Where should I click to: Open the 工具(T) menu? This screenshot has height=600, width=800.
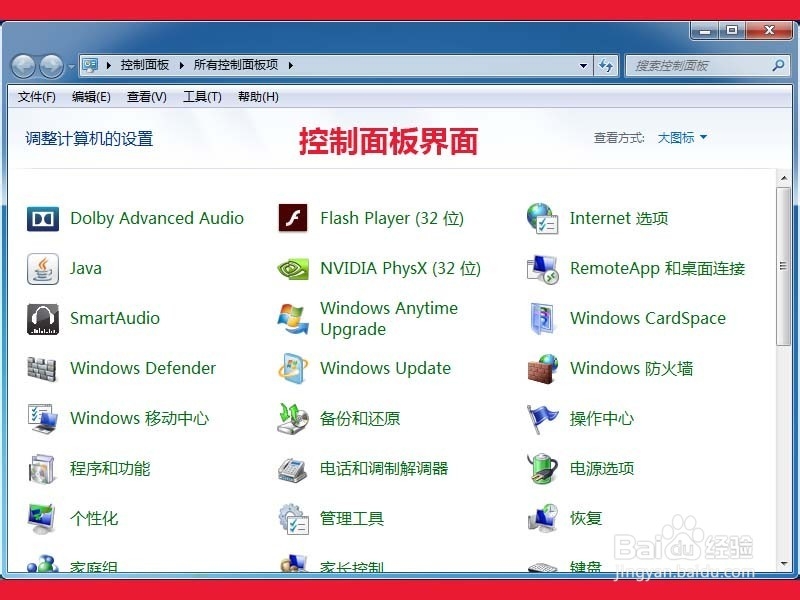coord(202,96)
